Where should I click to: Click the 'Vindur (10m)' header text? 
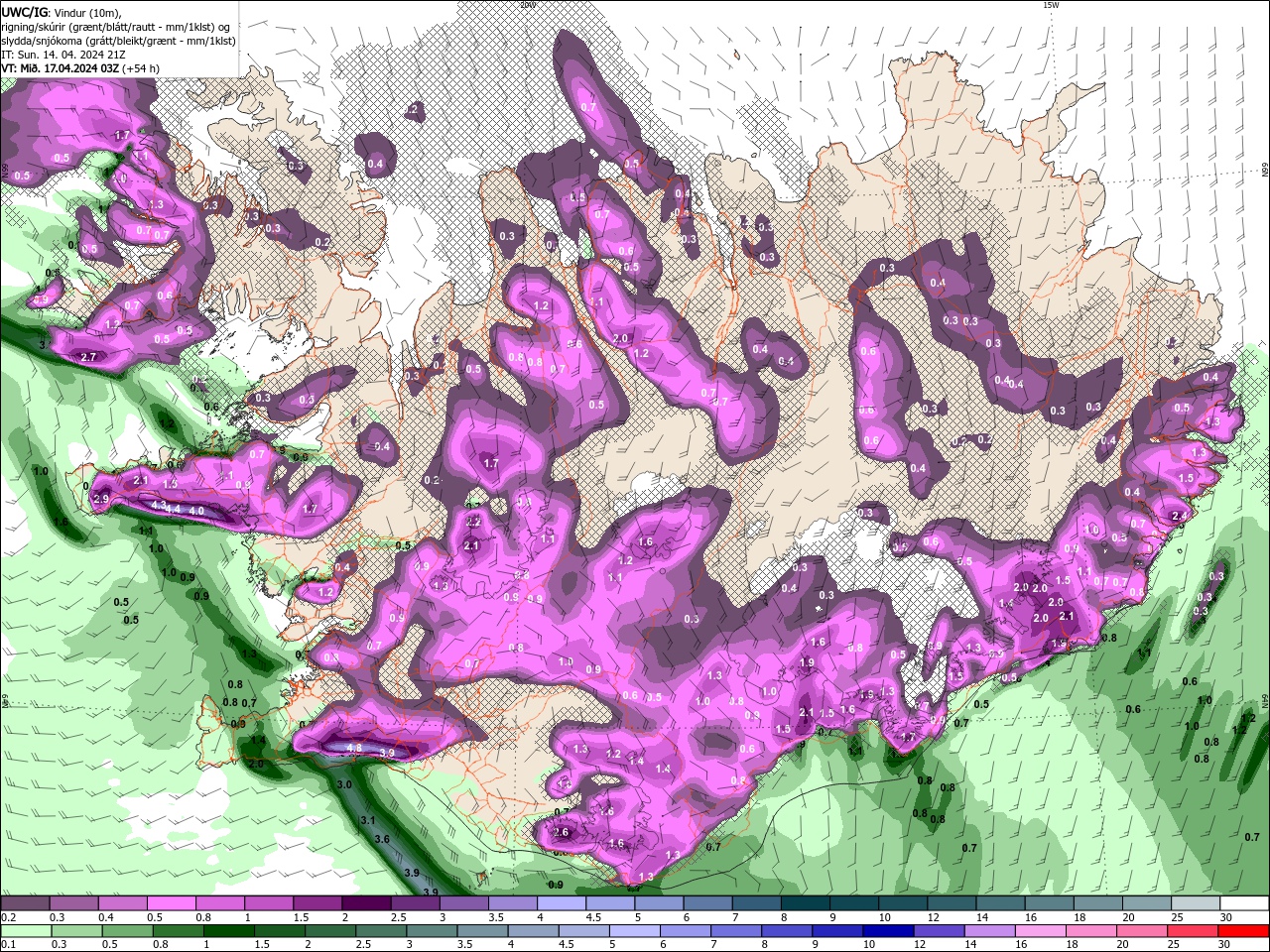click(x=87, y=11)
